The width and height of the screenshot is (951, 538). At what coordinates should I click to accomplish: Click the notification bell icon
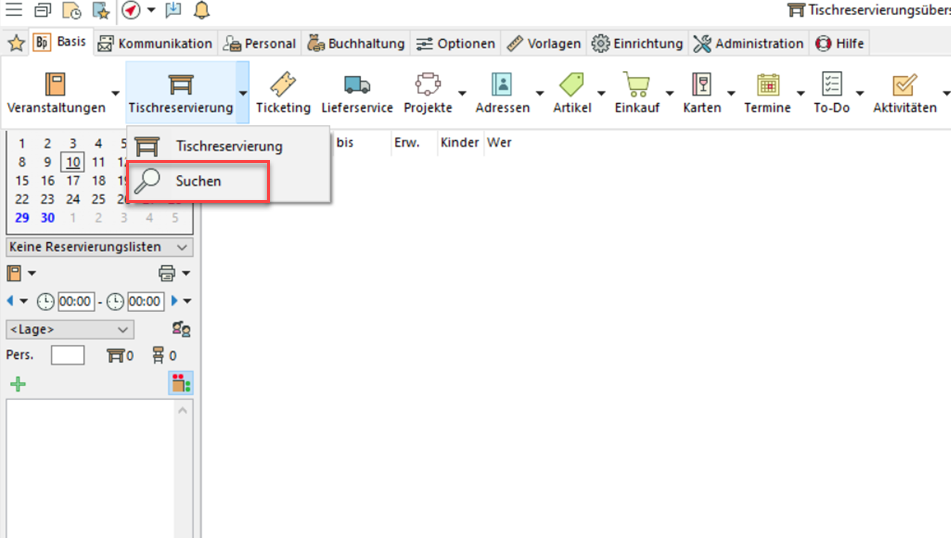tap(202, 11)
